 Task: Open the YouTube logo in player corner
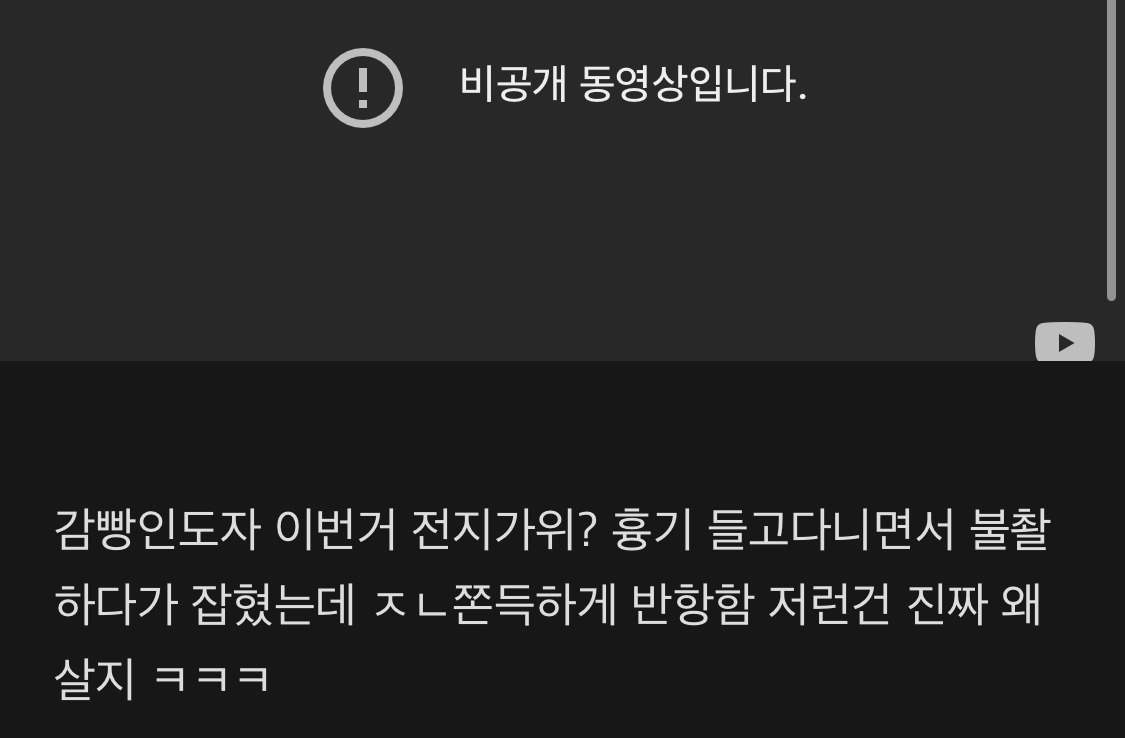[x=1065, y=342]
